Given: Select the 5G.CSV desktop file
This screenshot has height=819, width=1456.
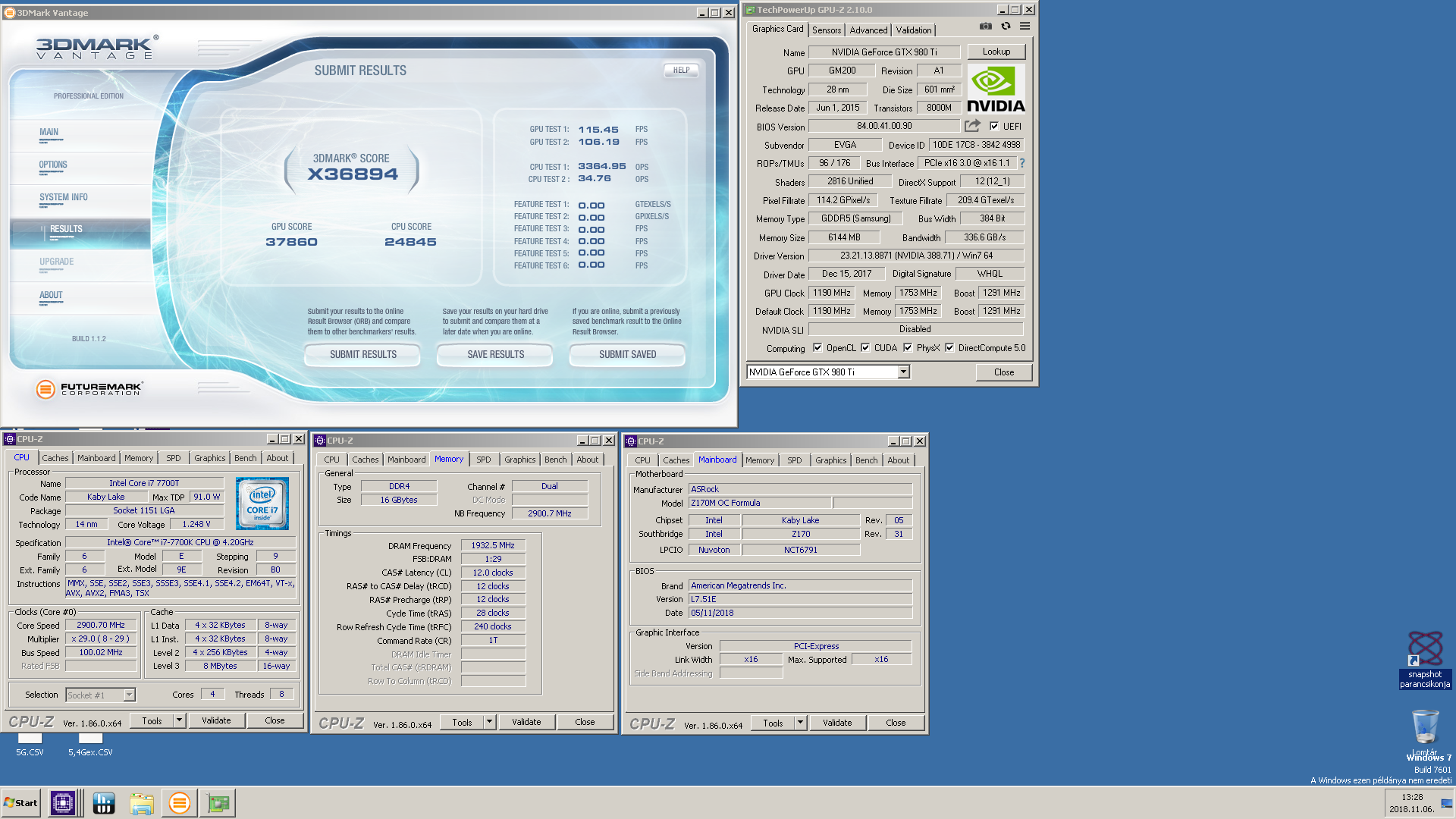Looking at the screenshot, I should pos(30,745).
